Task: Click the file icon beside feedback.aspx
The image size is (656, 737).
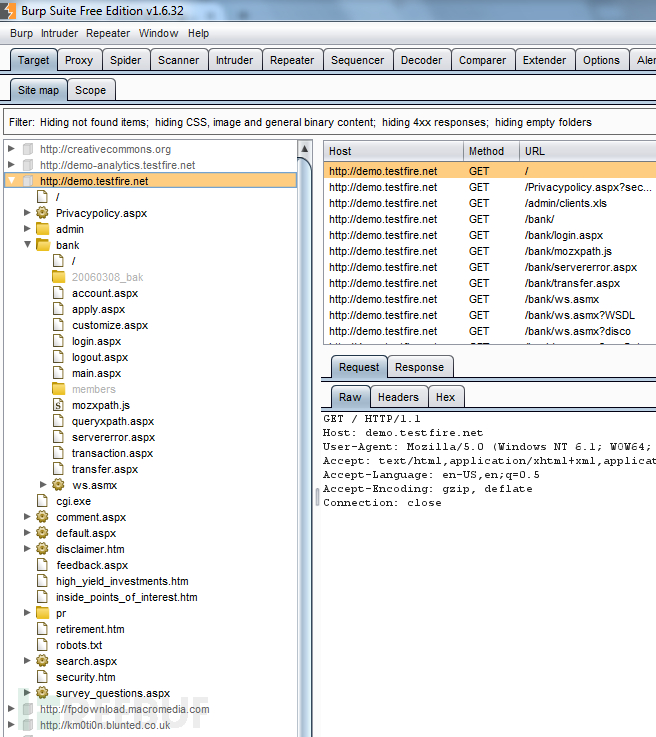Action: 42,565
